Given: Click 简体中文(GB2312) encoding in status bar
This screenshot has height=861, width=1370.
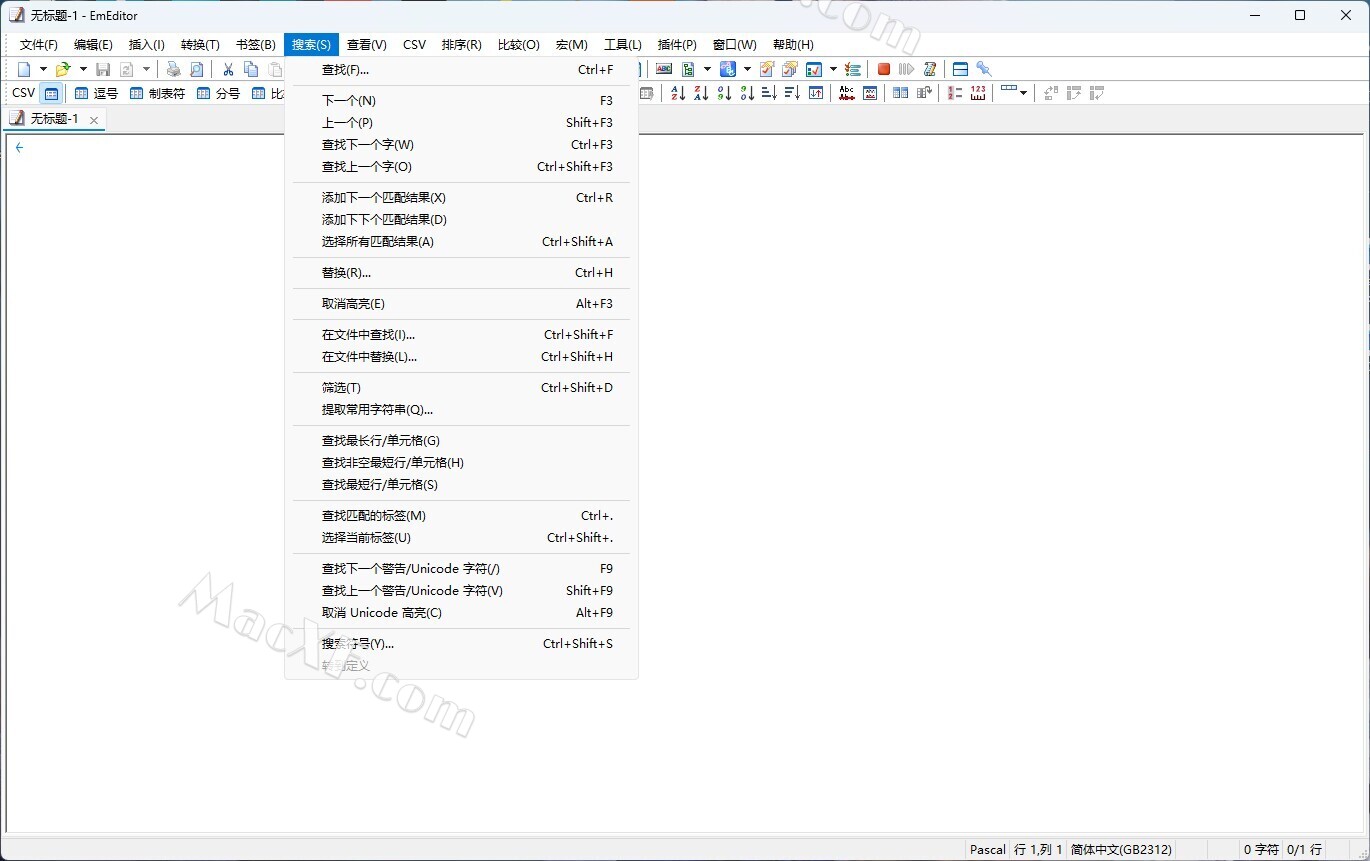Looking at the screenshot, I should (x=1121, y=849).
